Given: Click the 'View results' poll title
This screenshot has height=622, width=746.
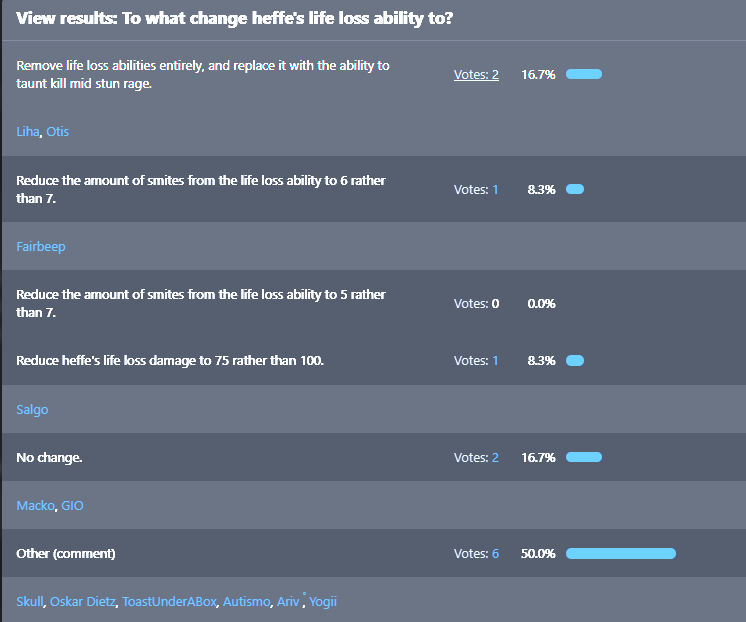Looking at the screenshot, I should [234, 19].
